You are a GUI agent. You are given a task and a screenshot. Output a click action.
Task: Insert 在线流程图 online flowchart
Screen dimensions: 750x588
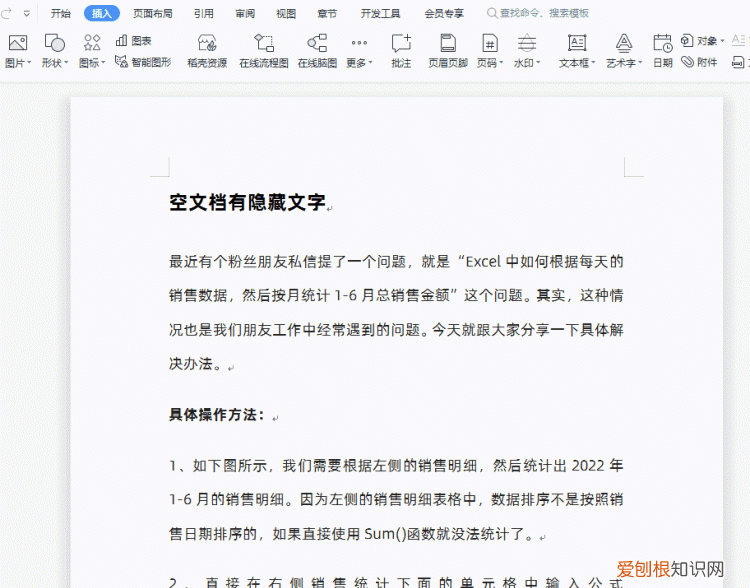coord(264,51)
